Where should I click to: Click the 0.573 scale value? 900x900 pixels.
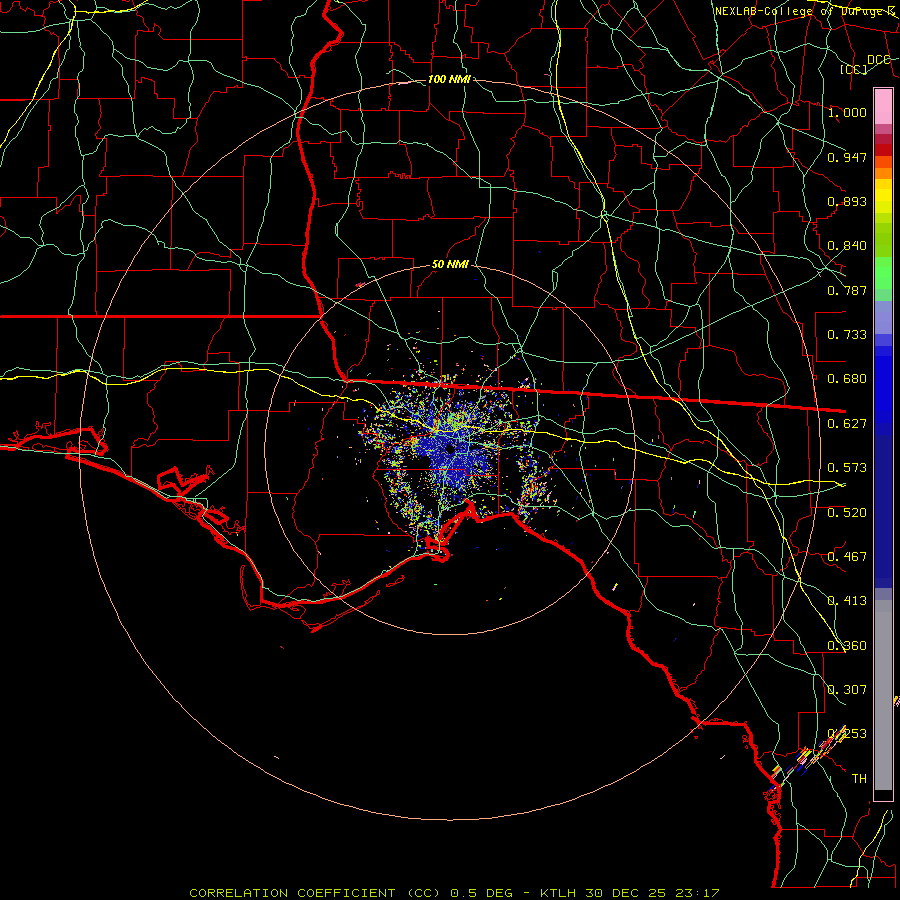(x=847, y=468)
